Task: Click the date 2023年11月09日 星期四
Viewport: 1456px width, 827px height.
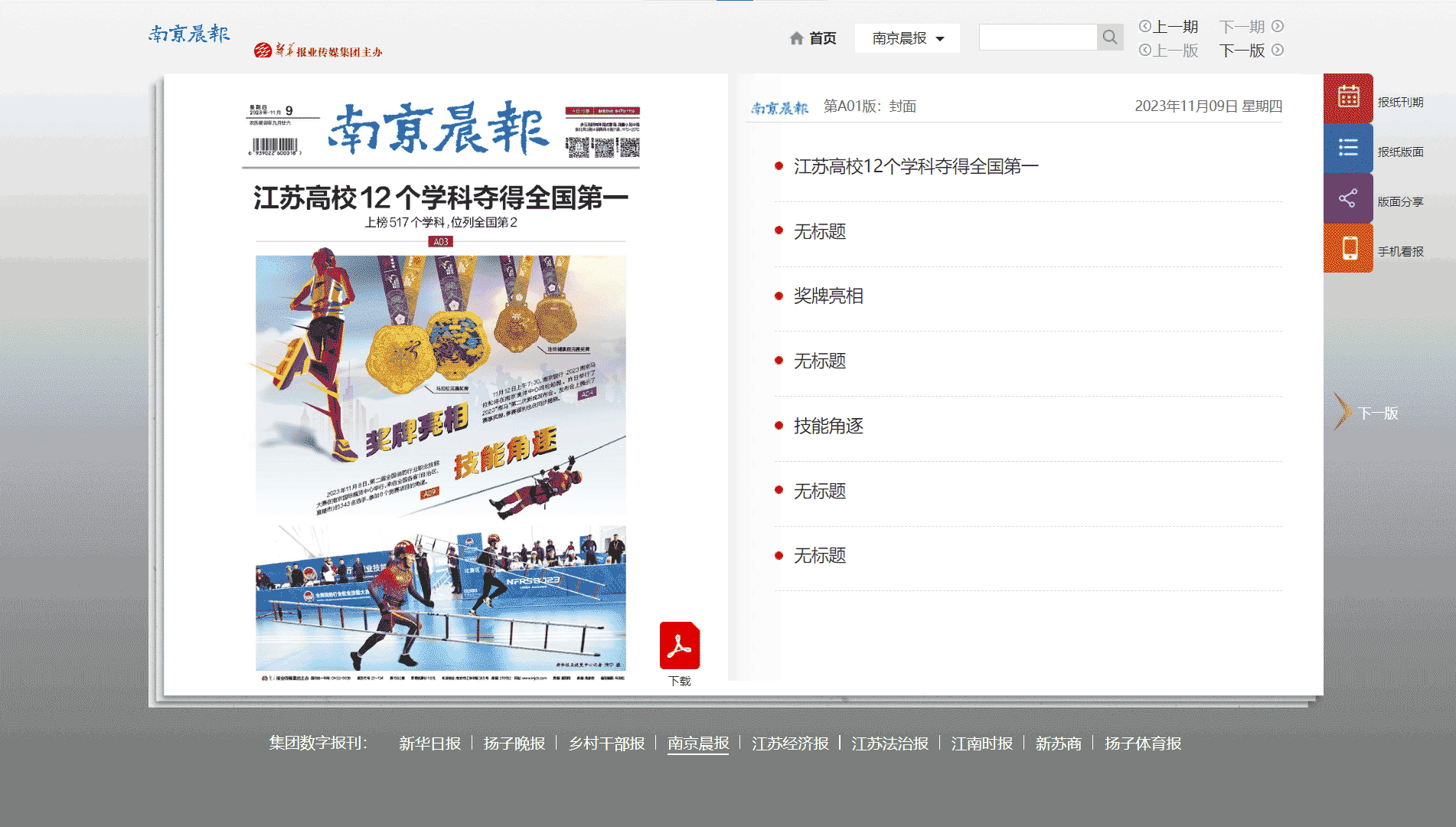Action: [1208, 106]
